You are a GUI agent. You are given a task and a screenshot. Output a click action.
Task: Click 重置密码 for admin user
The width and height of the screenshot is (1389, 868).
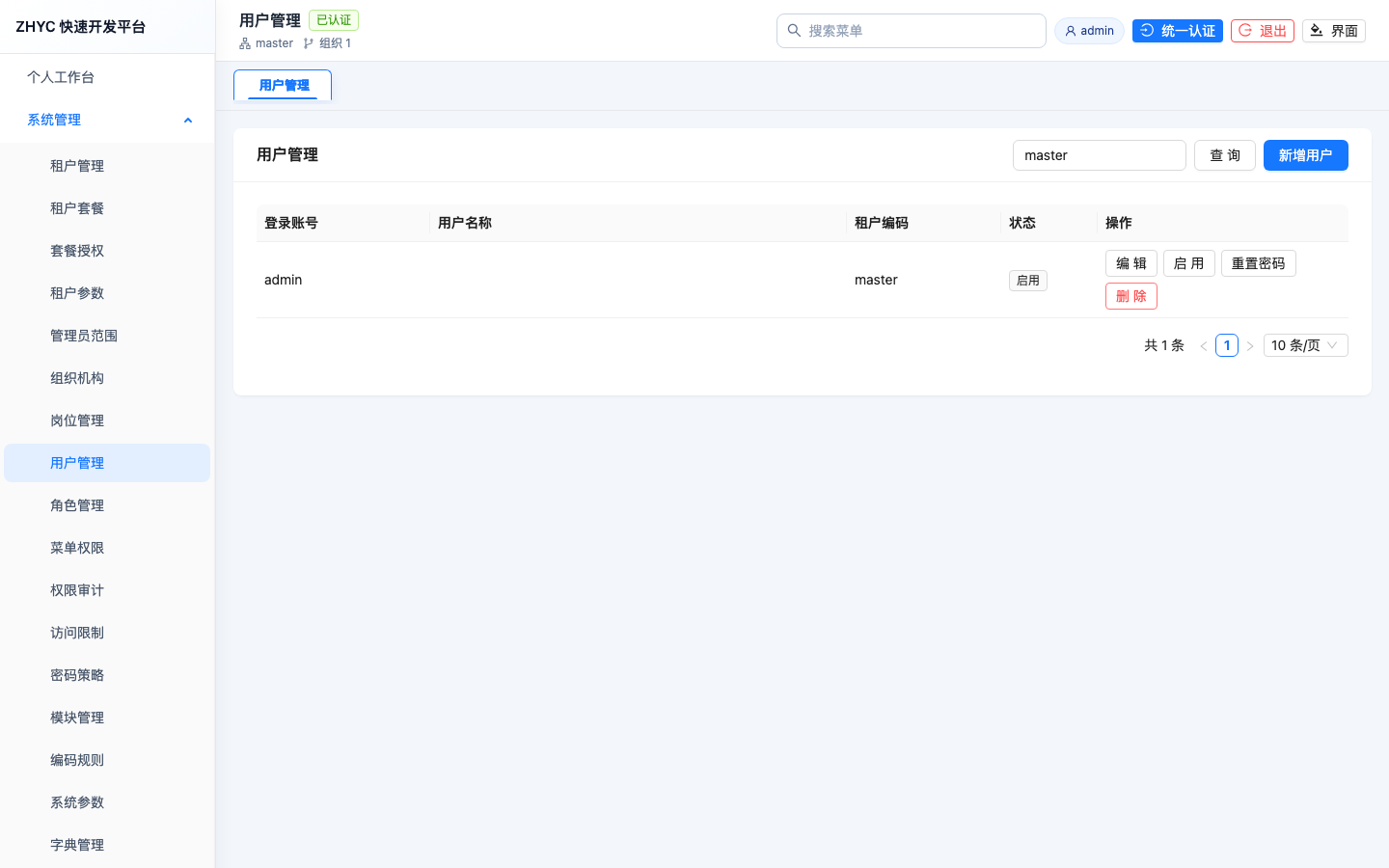click(x=1259, y=263)
